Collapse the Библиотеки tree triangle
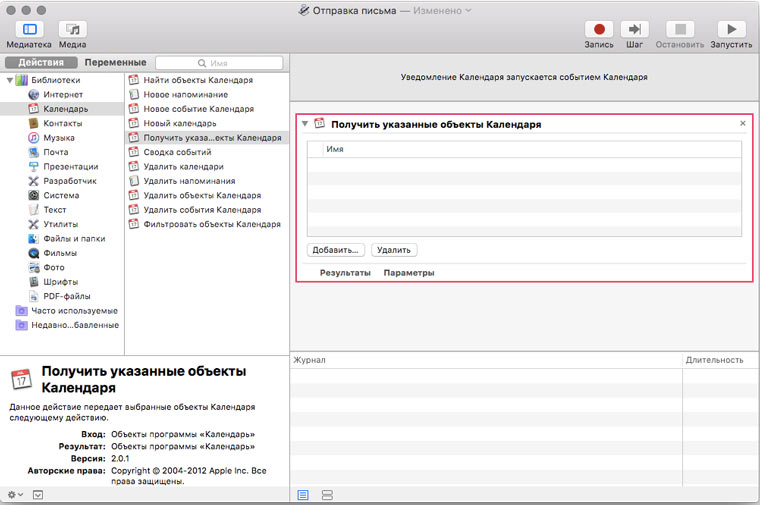The image size is (760, 505). (10, 80)
